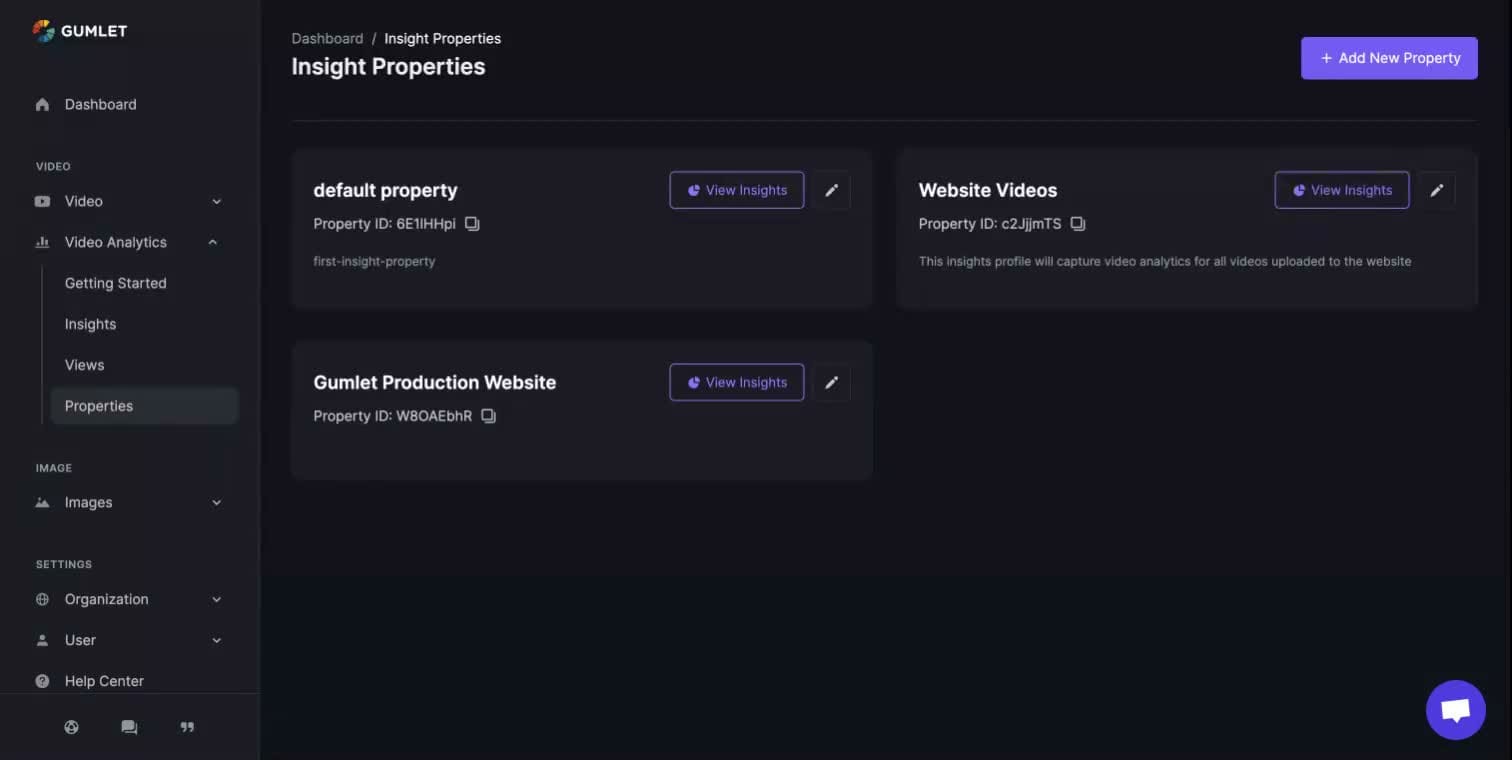Go to Getting Started page

tap(115, 283)
